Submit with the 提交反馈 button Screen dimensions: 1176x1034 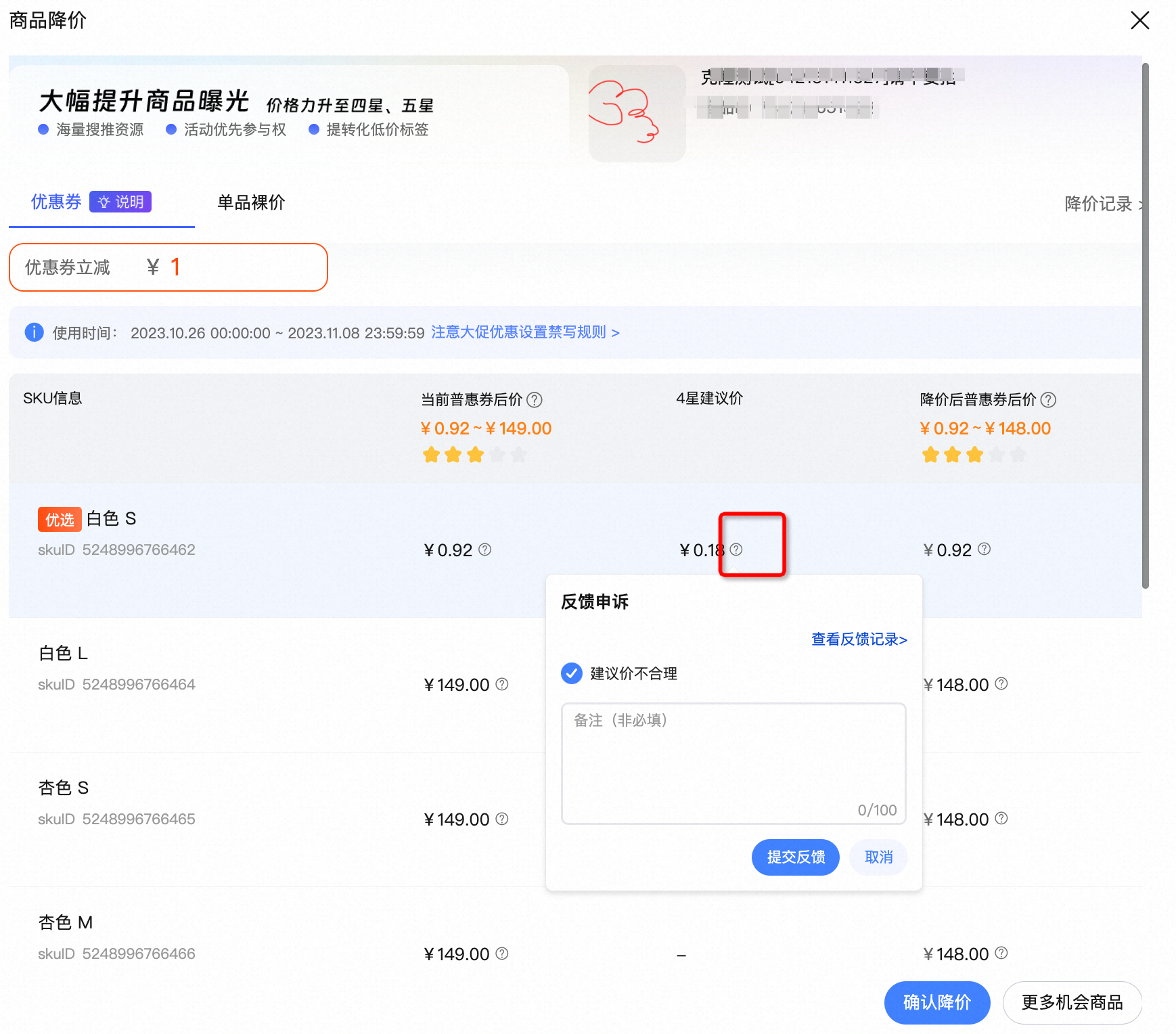(x=796, y=857)
